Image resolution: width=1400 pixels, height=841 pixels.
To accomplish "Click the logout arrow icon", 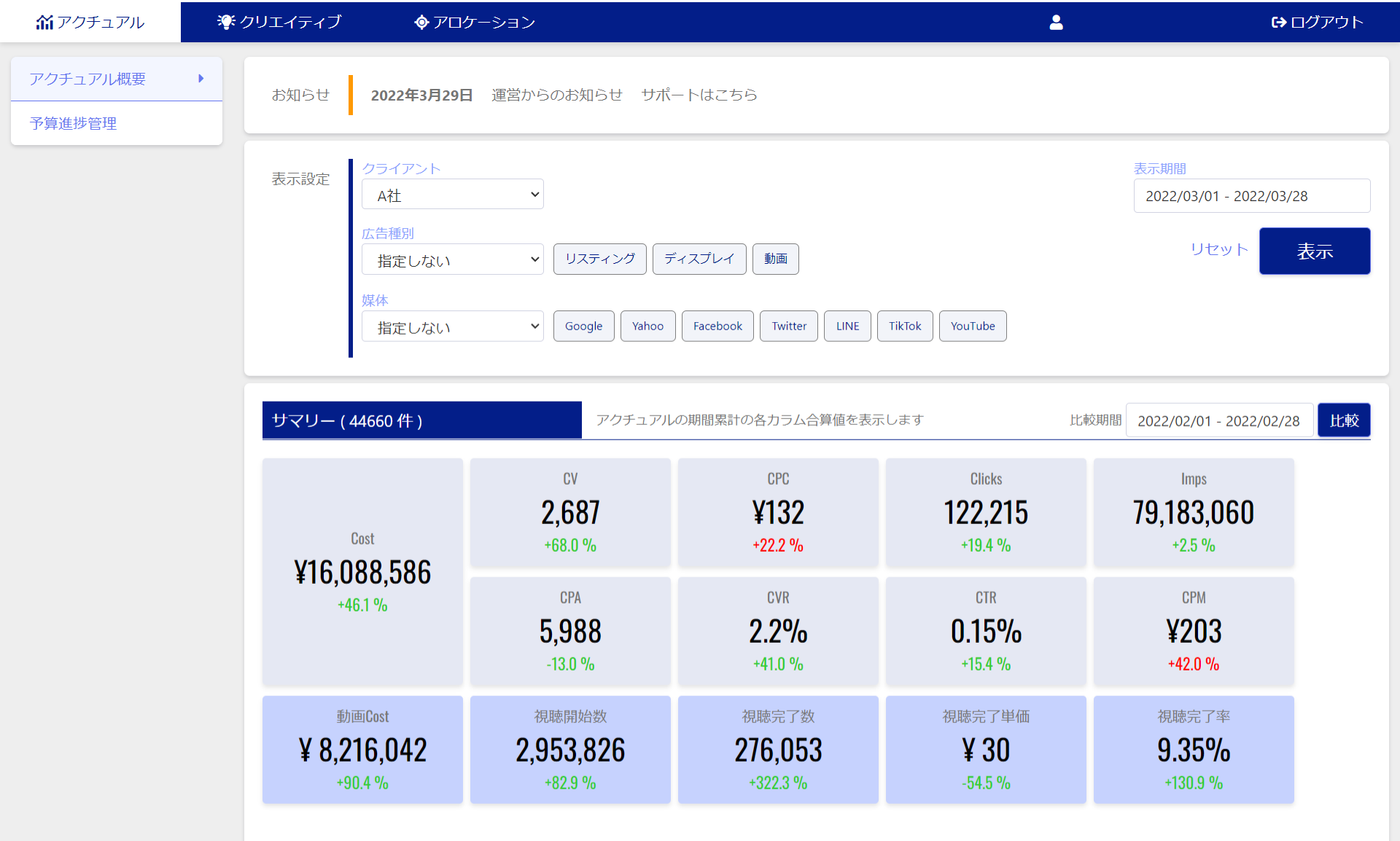I will pyautogui.click(x=1278, y=23).
